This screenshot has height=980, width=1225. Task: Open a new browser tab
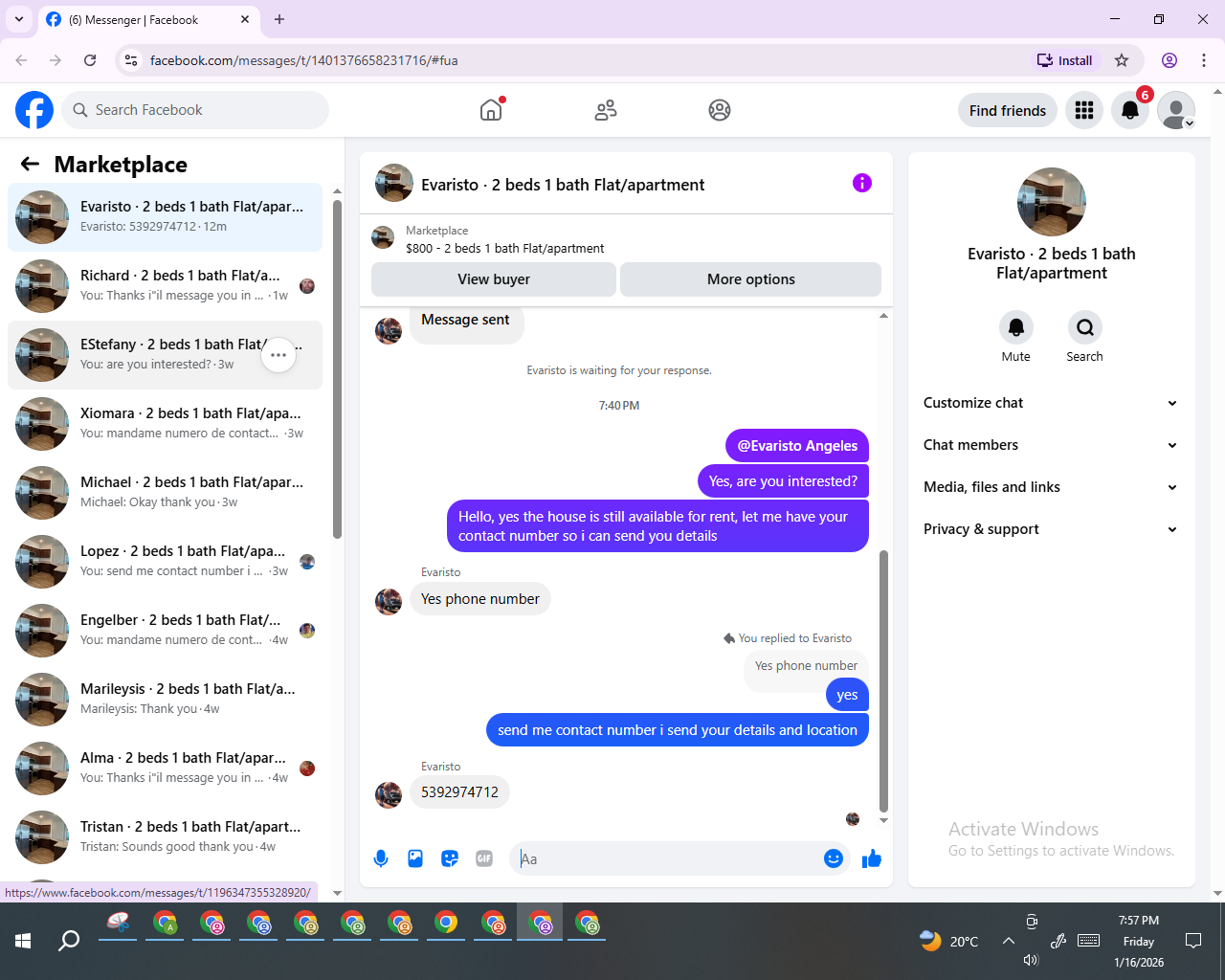(x=279, y=19)
